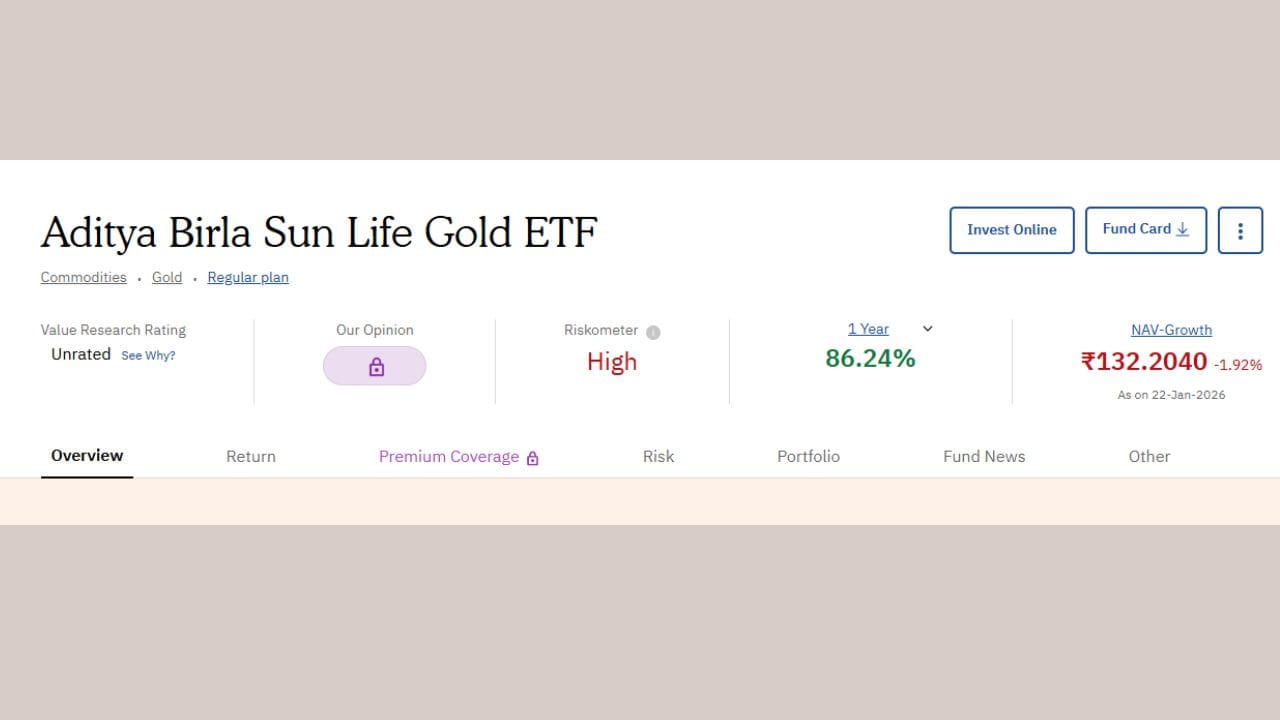Open the three-dot more options menu
Image resolution: width=1280 pixels, height=720 pixels.
tap(1240, 230)
